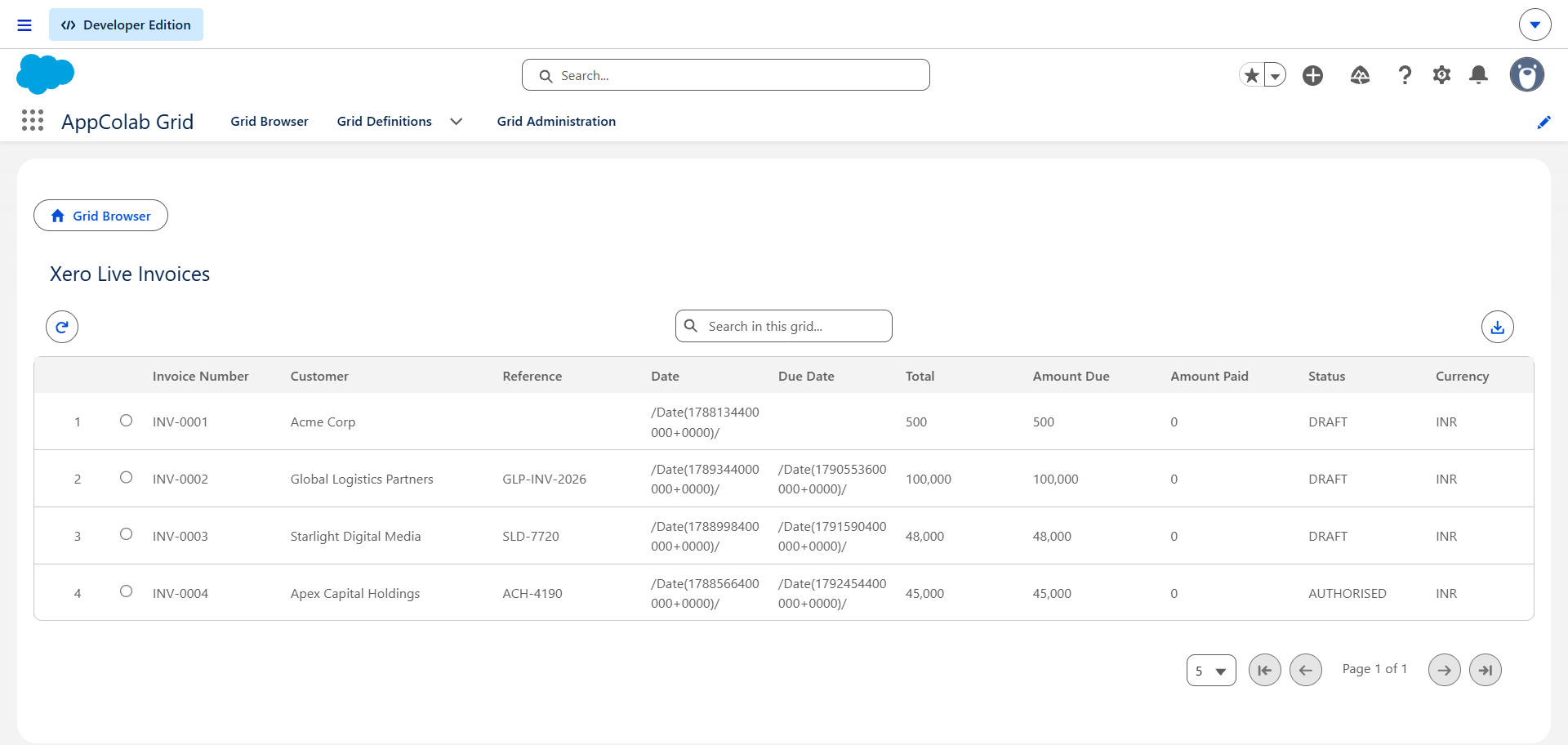Open the Favorites list dropdown arrow
Image resolution: width=1568 pixels, height=745 pixels.
point(1275,75)
